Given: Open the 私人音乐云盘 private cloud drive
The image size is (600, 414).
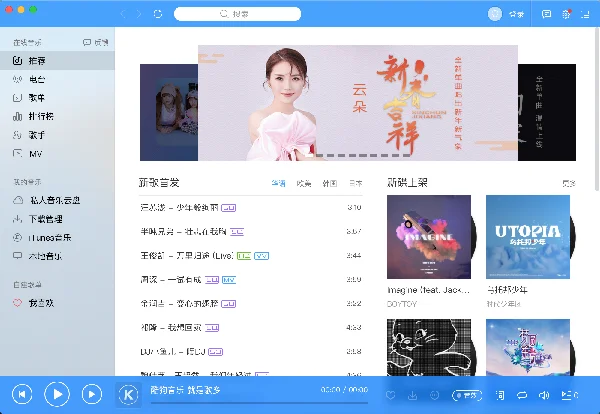Looking at the screenshot, I should (57, 200).
